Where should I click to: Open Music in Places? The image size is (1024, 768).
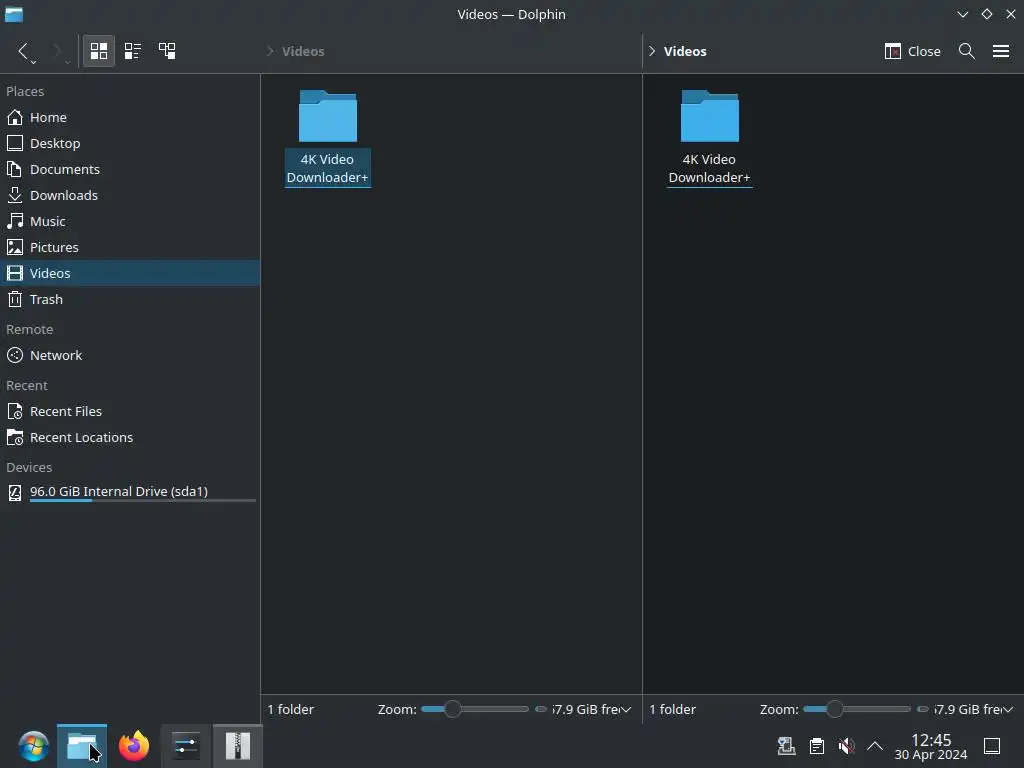pos(130,221)
